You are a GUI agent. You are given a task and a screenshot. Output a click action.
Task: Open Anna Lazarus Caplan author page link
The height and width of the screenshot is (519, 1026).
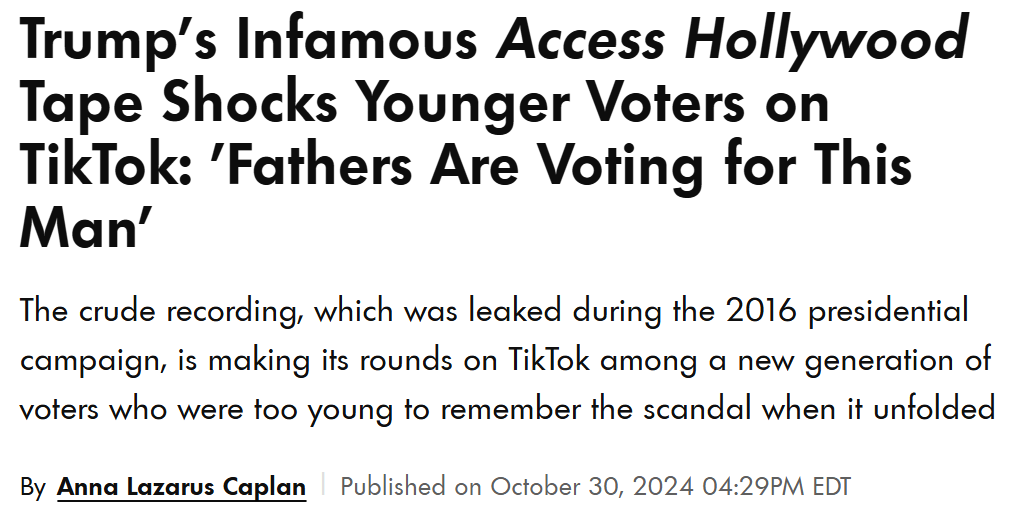[181, 487]
